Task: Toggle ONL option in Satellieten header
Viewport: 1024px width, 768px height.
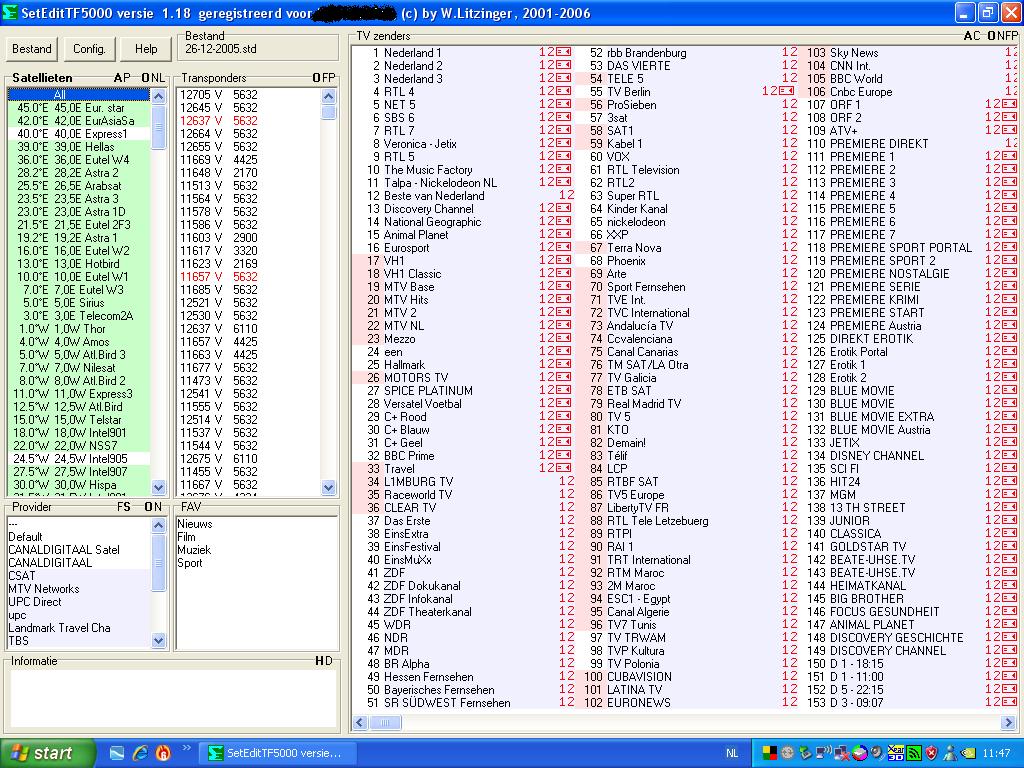Action: (153, 78)
